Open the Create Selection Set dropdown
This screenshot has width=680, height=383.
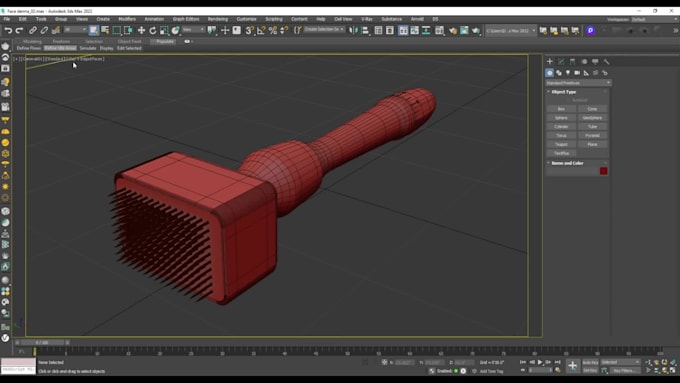coord(324,29)
